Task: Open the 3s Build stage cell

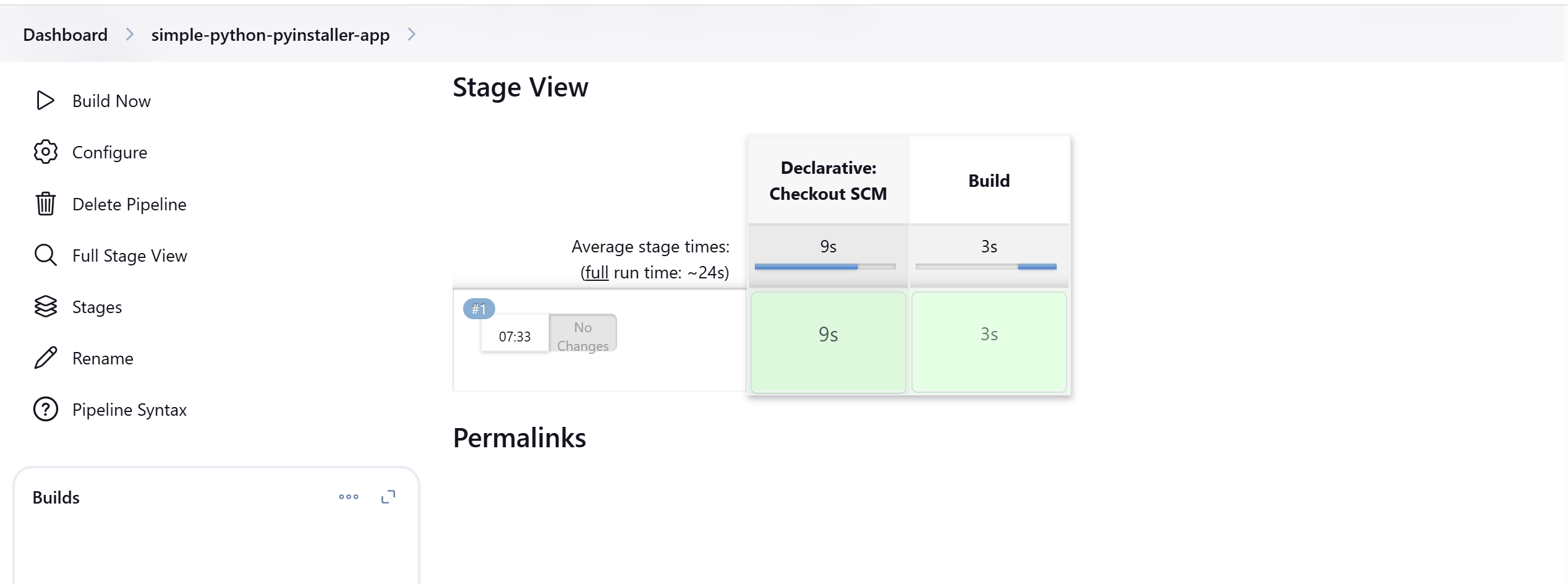Action: point(989,342)
